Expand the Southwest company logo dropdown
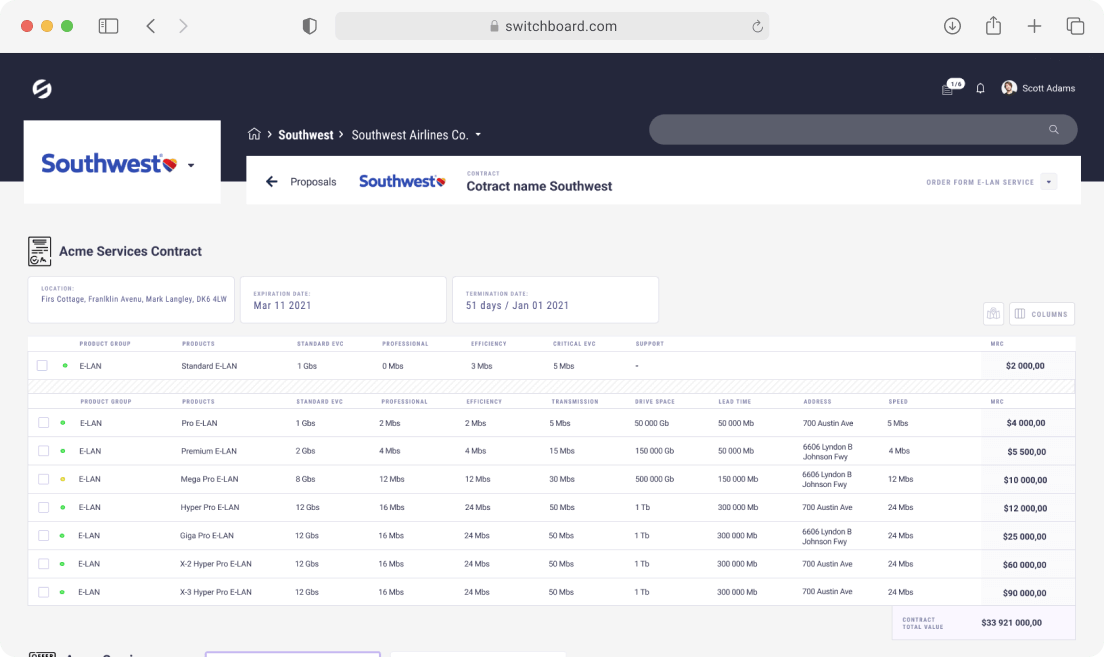 coord(191,165)
